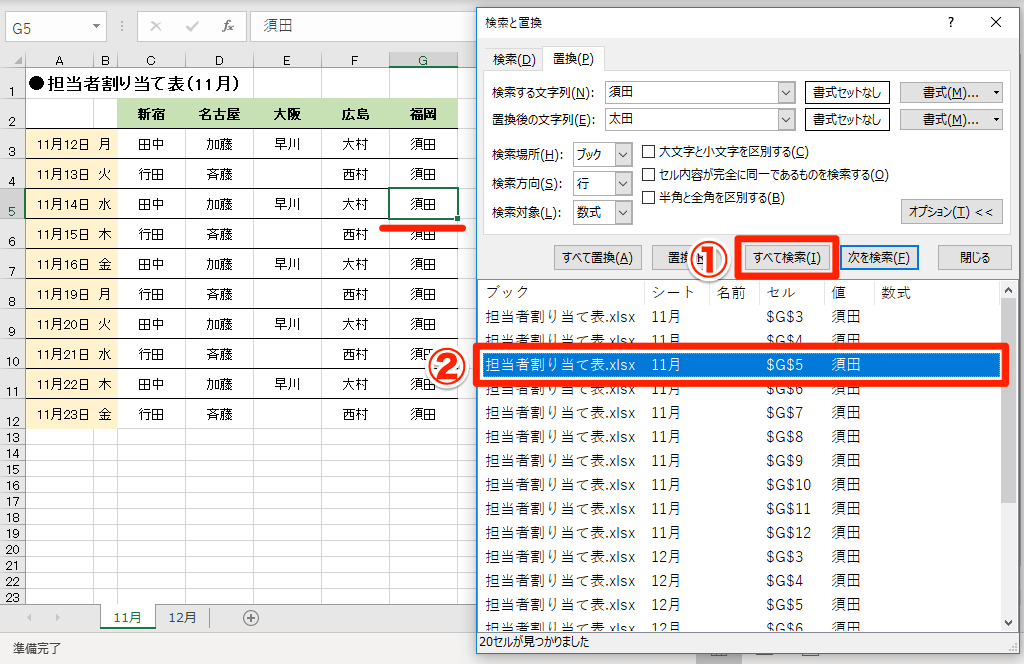
Task: Switch to the 検索(D) tab
Action: pos(514,59)
